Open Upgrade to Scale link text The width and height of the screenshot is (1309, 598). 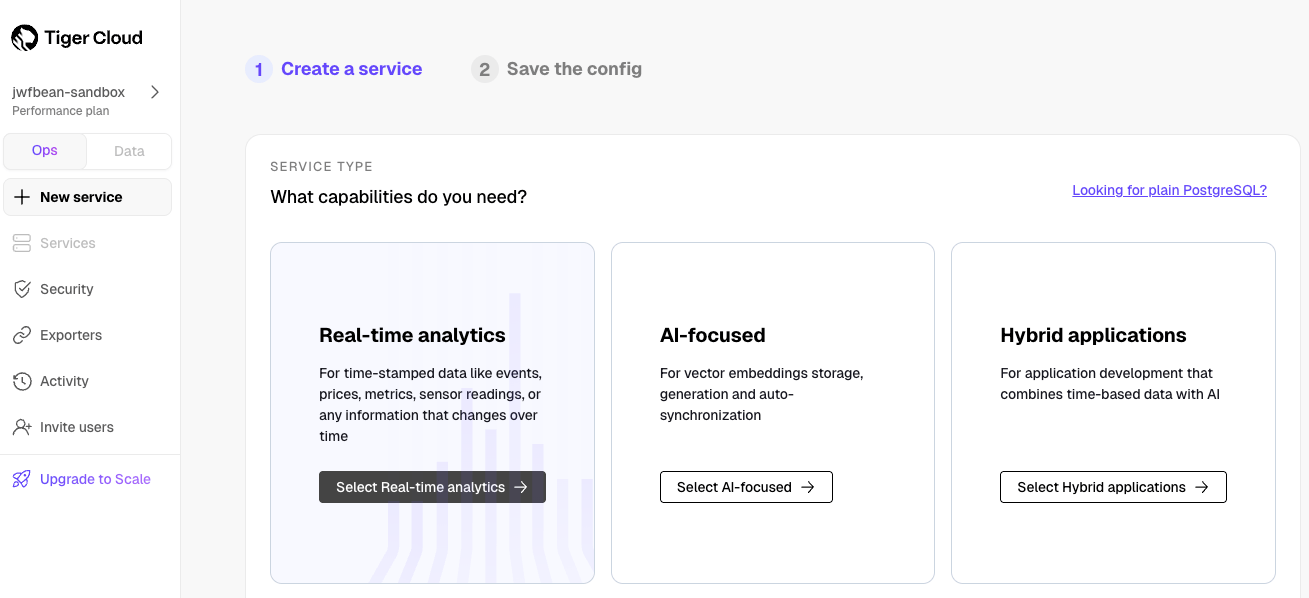click(x=95, y=479)
